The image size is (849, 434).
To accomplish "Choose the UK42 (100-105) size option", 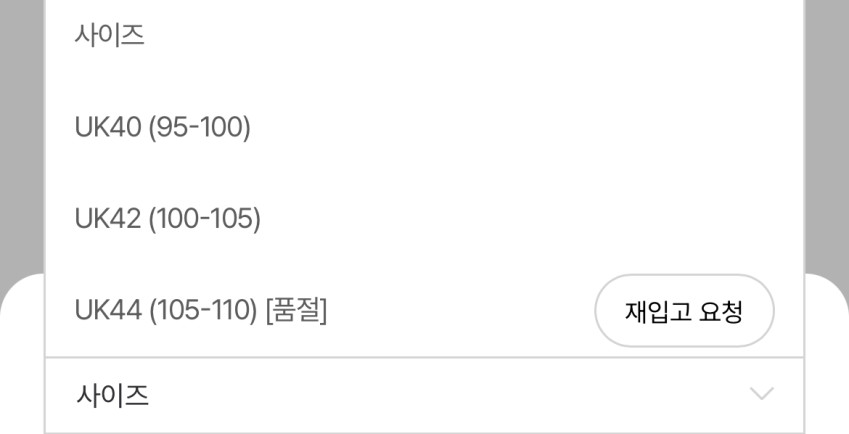I will pyautogui.click(x=424, y=219).
